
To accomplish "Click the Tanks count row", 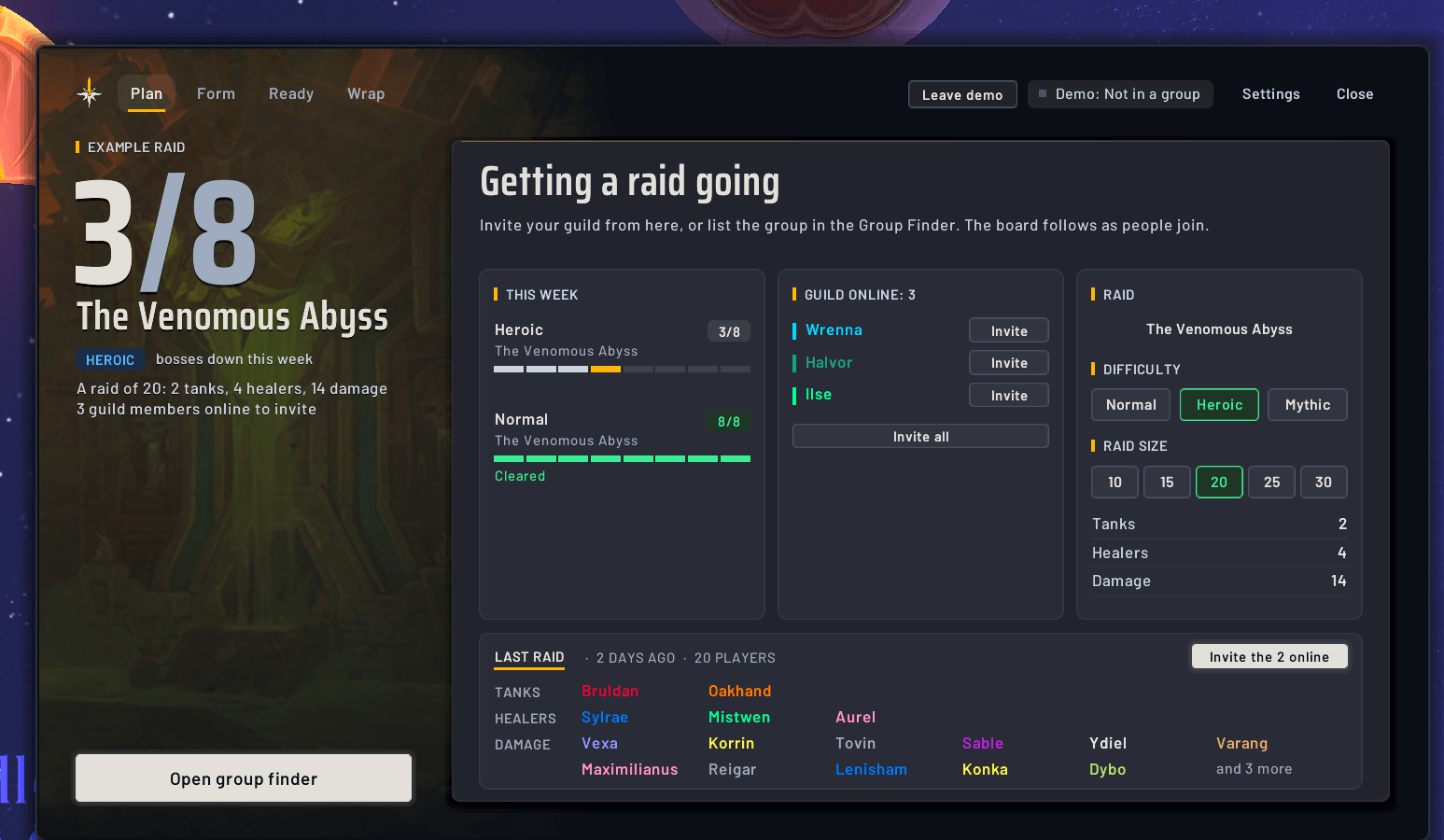I will (1219, 524).
